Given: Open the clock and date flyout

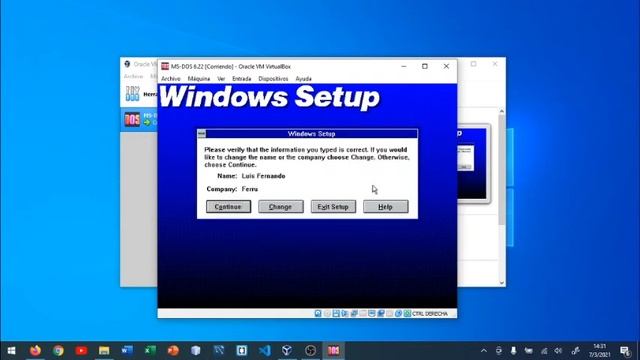Looking at the screenshot, I should coord(600,351).
